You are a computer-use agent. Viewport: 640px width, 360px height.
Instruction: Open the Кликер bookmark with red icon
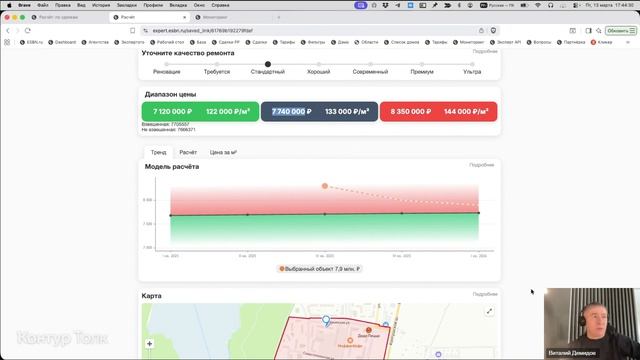coord(602,42)
